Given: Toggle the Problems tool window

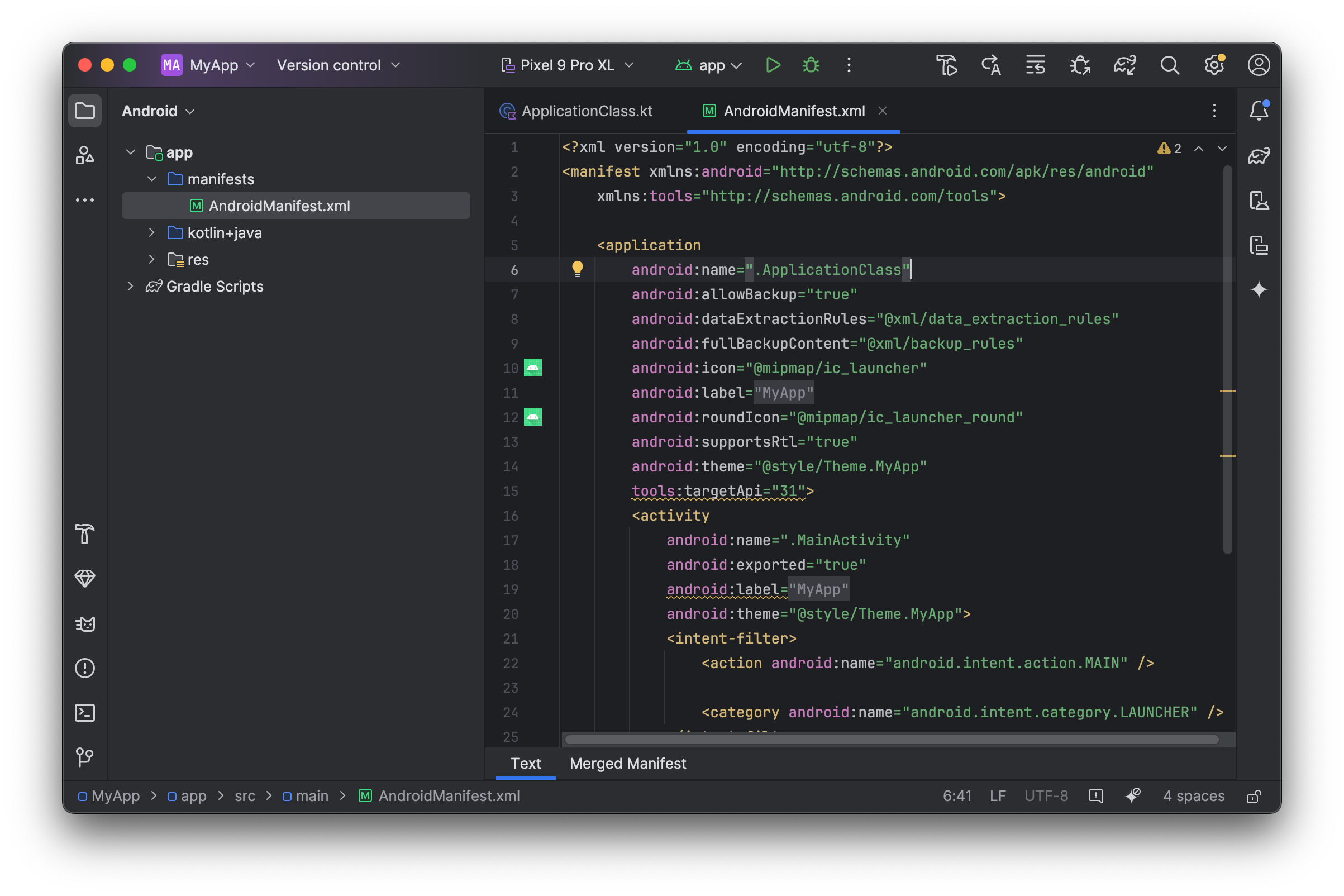Looking at the screenshot, I should tap(85, 668).
